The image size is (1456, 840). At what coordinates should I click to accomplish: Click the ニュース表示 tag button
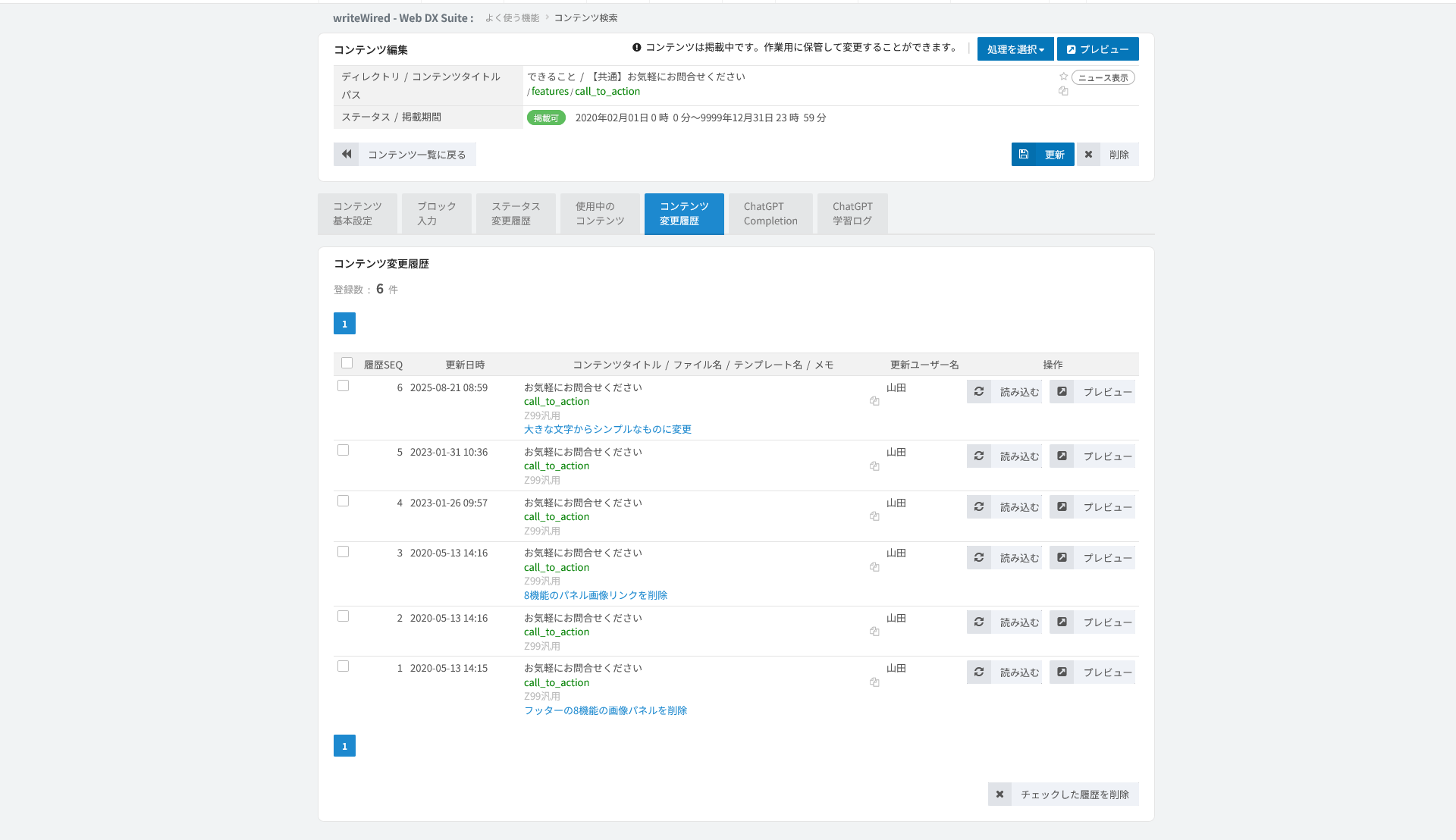point(1103,77)
